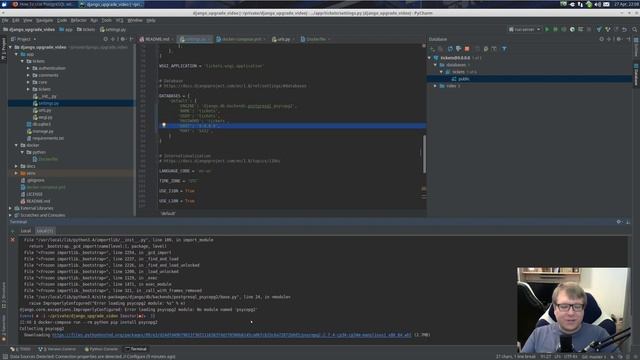Open the Version Control tool window button
The image size is (640, 360).
click(x=57, y=349)
